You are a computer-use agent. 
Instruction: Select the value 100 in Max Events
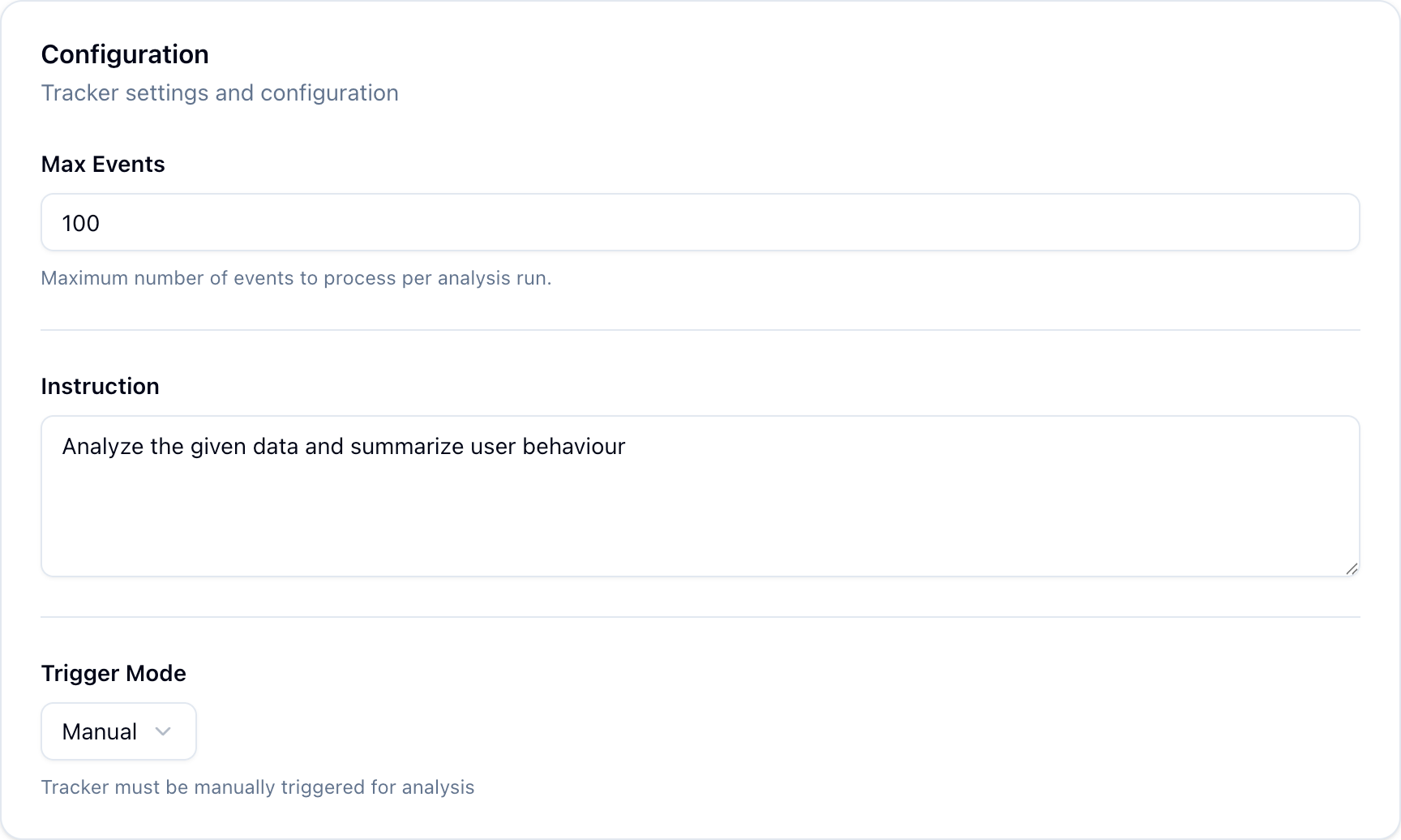click(80, 222)
